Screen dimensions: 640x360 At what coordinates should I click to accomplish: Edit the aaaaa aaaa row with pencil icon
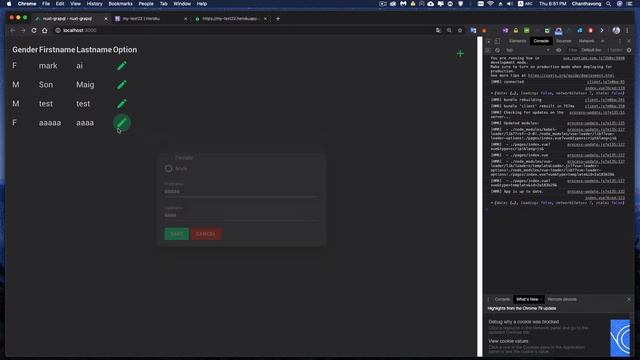122,122
